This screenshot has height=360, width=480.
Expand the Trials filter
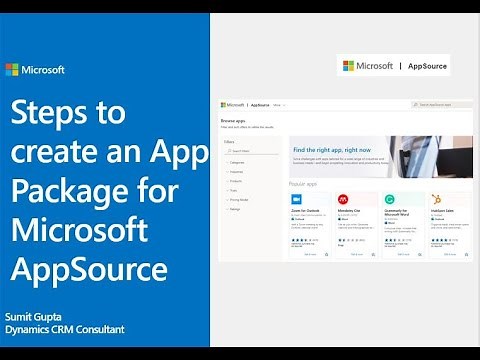(232, 190)
